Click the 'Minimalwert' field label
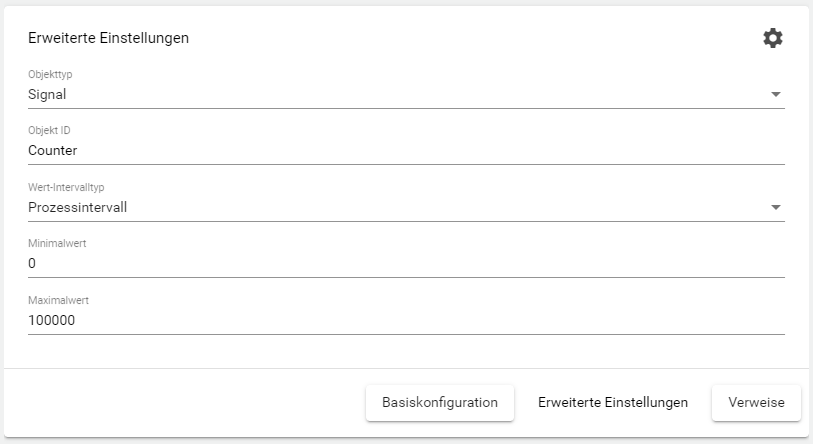The height and width of the screenshot is (444, 813). (57, 243)
